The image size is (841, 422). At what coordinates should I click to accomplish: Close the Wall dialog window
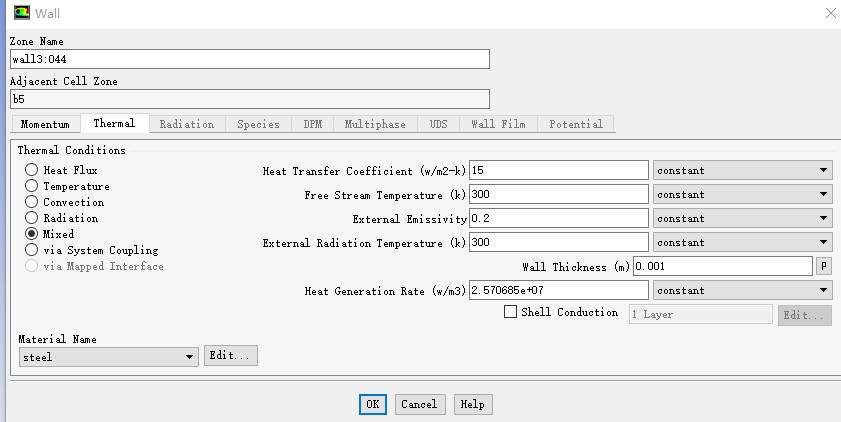pyautogui.click(x=831, y=13)
